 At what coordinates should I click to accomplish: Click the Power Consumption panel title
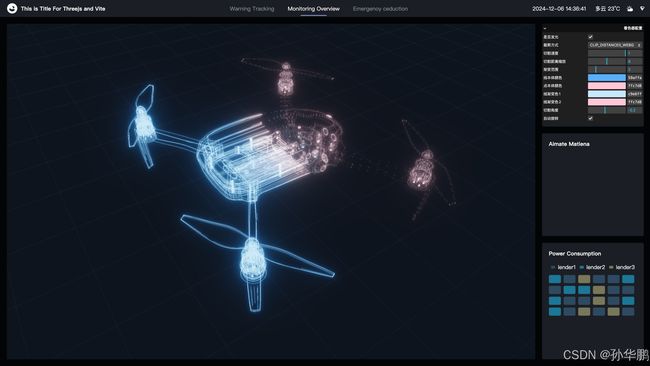pos(575,253)
